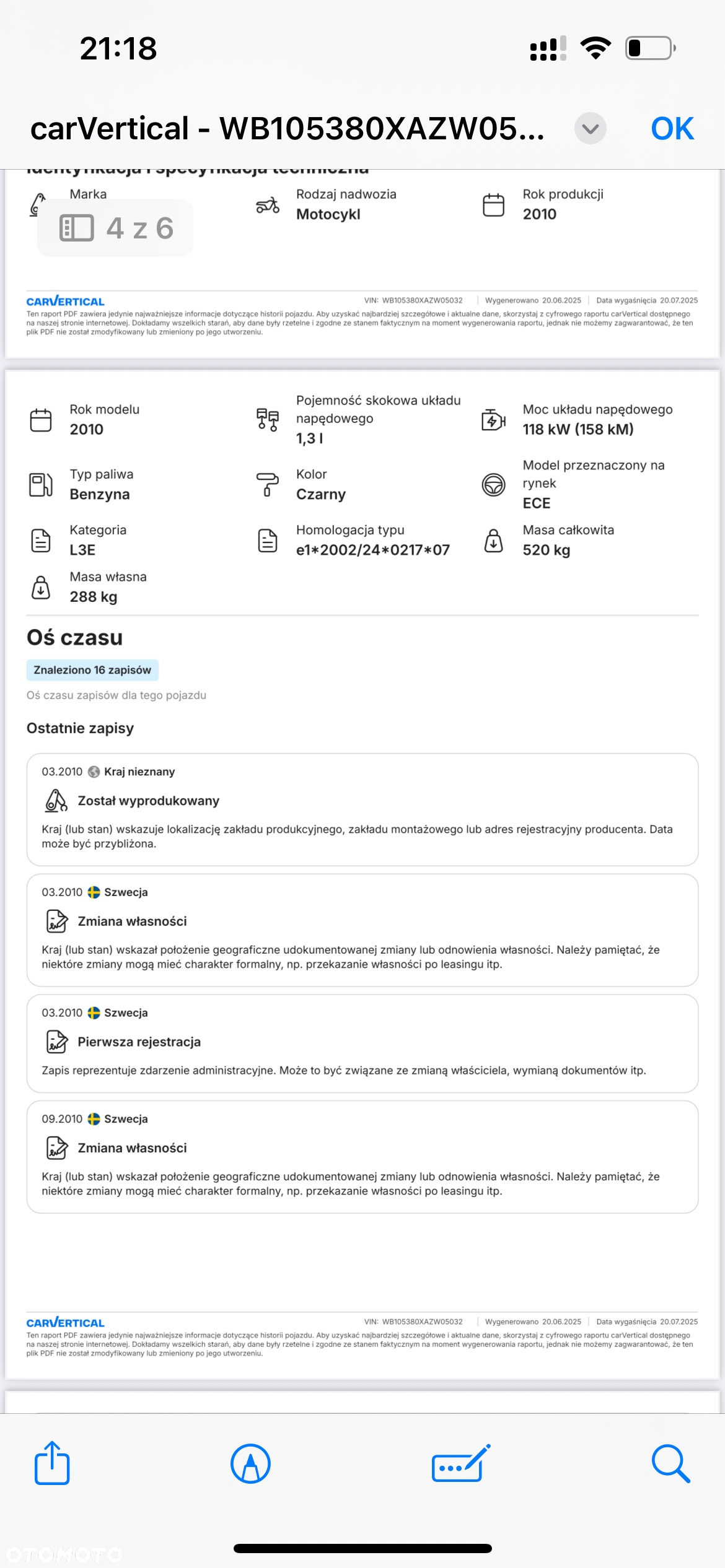Select the 118 kW (158 kM) power value
Screen dimensions: 725x1568
[x=578, y=429]
